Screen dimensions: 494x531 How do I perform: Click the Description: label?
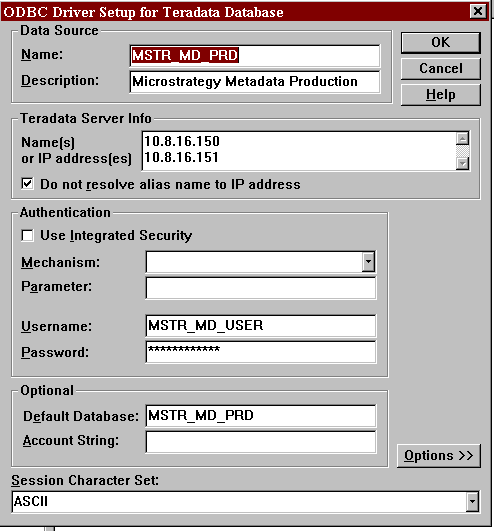tap(60, 81)
